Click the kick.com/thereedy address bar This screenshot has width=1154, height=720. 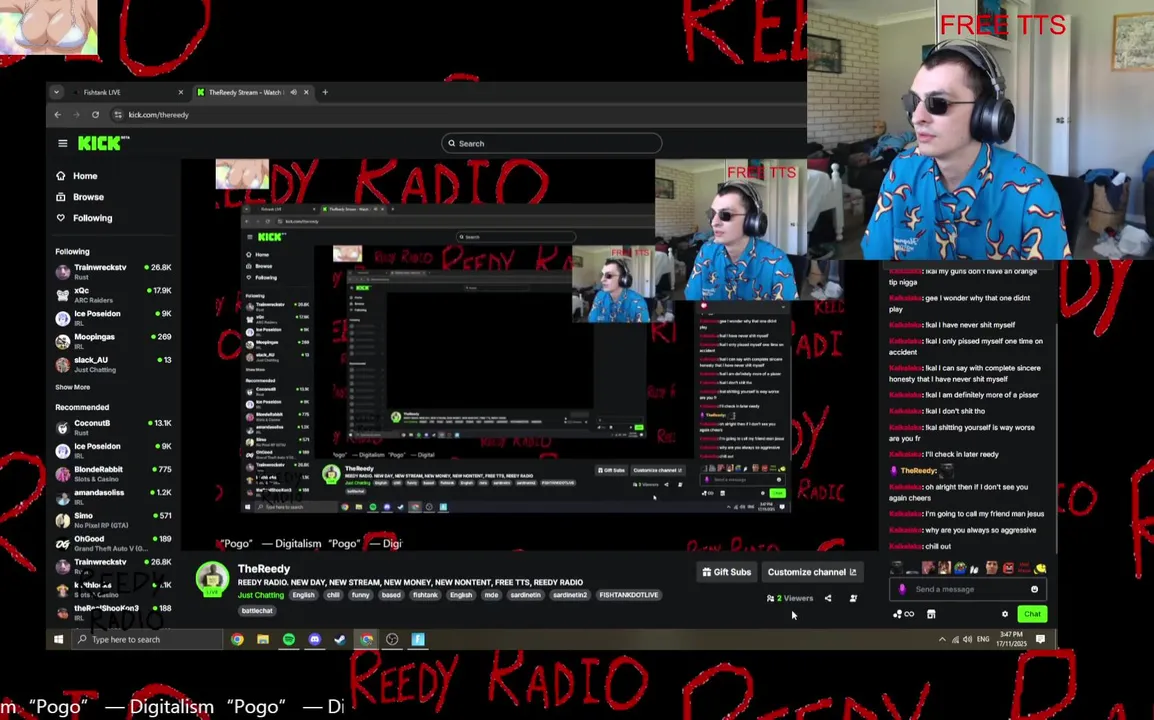159,115
